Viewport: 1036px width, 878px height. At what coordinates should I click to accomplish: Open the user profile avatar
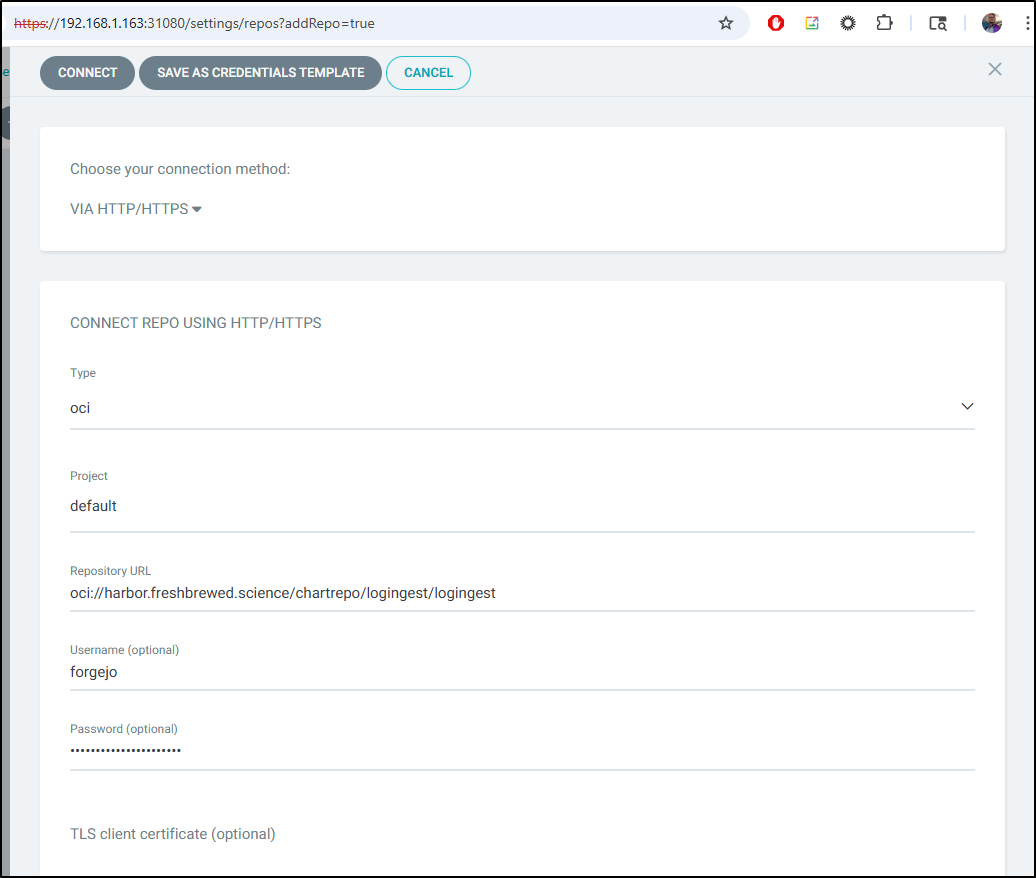[992, 23]
